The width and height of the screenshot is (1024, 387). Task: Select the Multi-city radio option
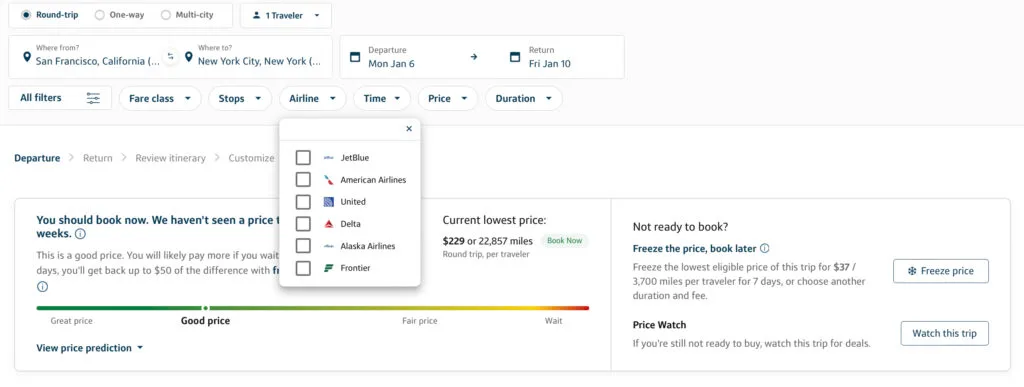tap(166, 15)
